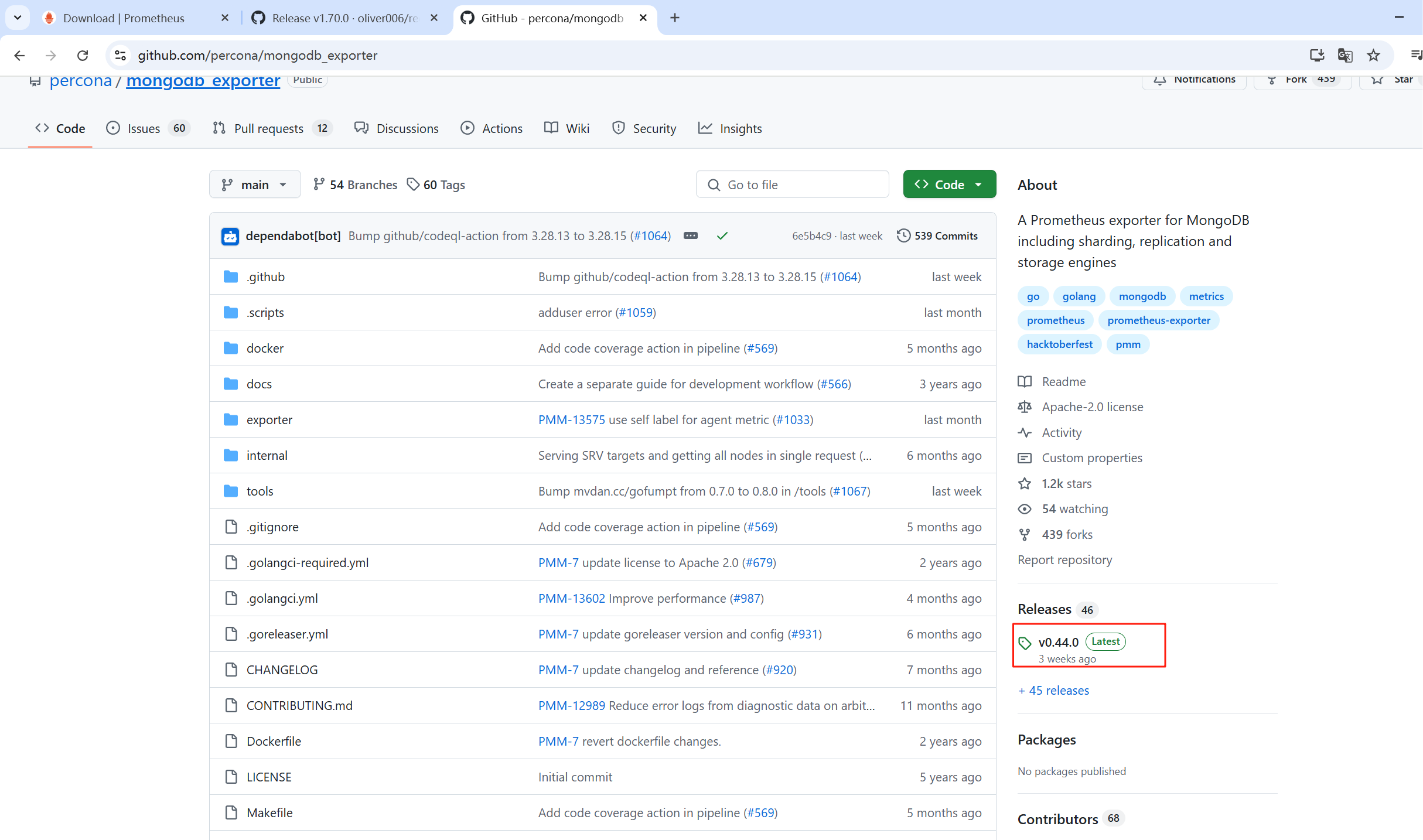Screen dimensions: 1423x840
Task: Click the green checkmark commit status icon
Action: [x=722, y=235]
